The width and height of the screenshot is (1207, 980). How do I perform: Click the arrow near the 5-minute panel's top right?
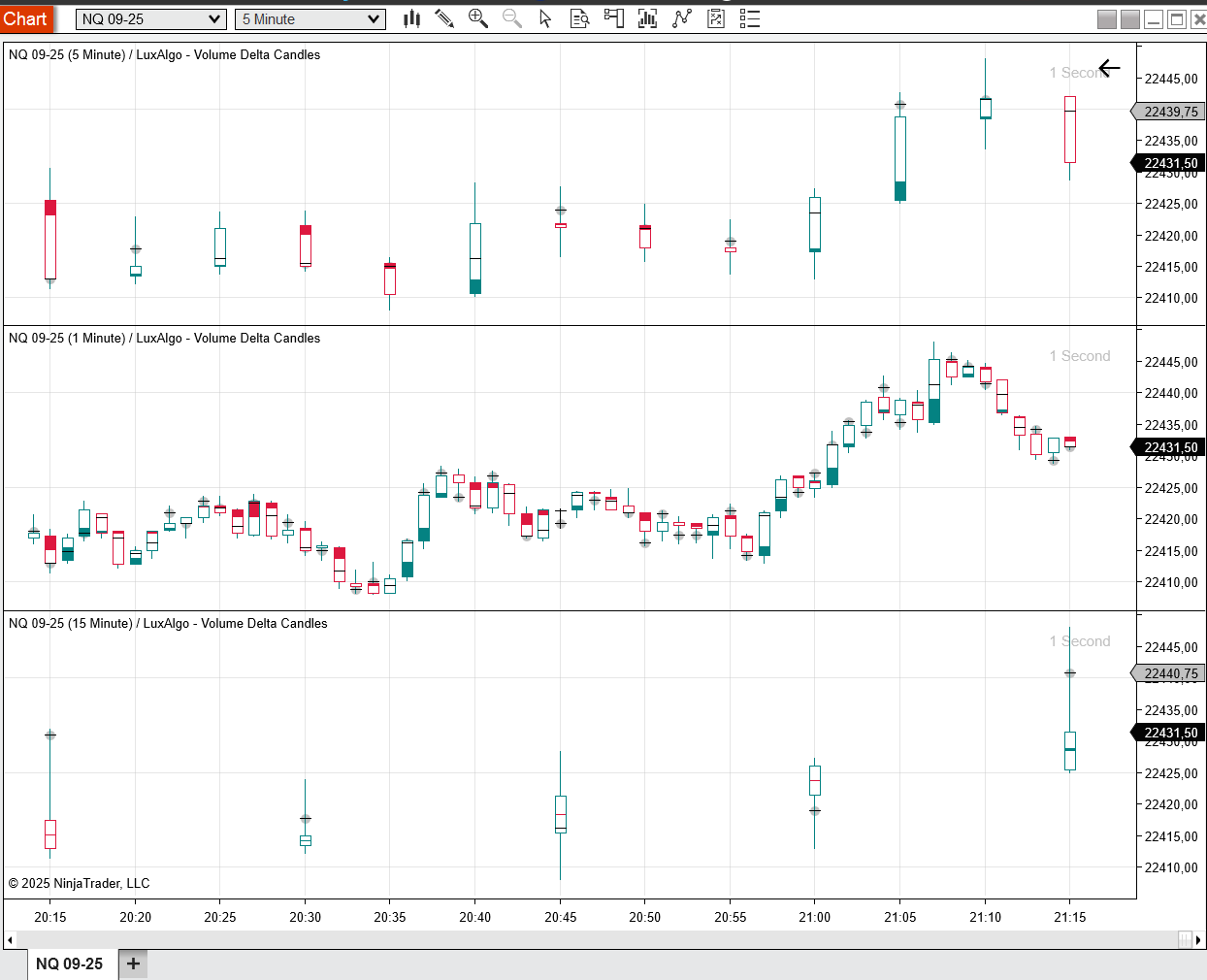[x=1109, y=68]
